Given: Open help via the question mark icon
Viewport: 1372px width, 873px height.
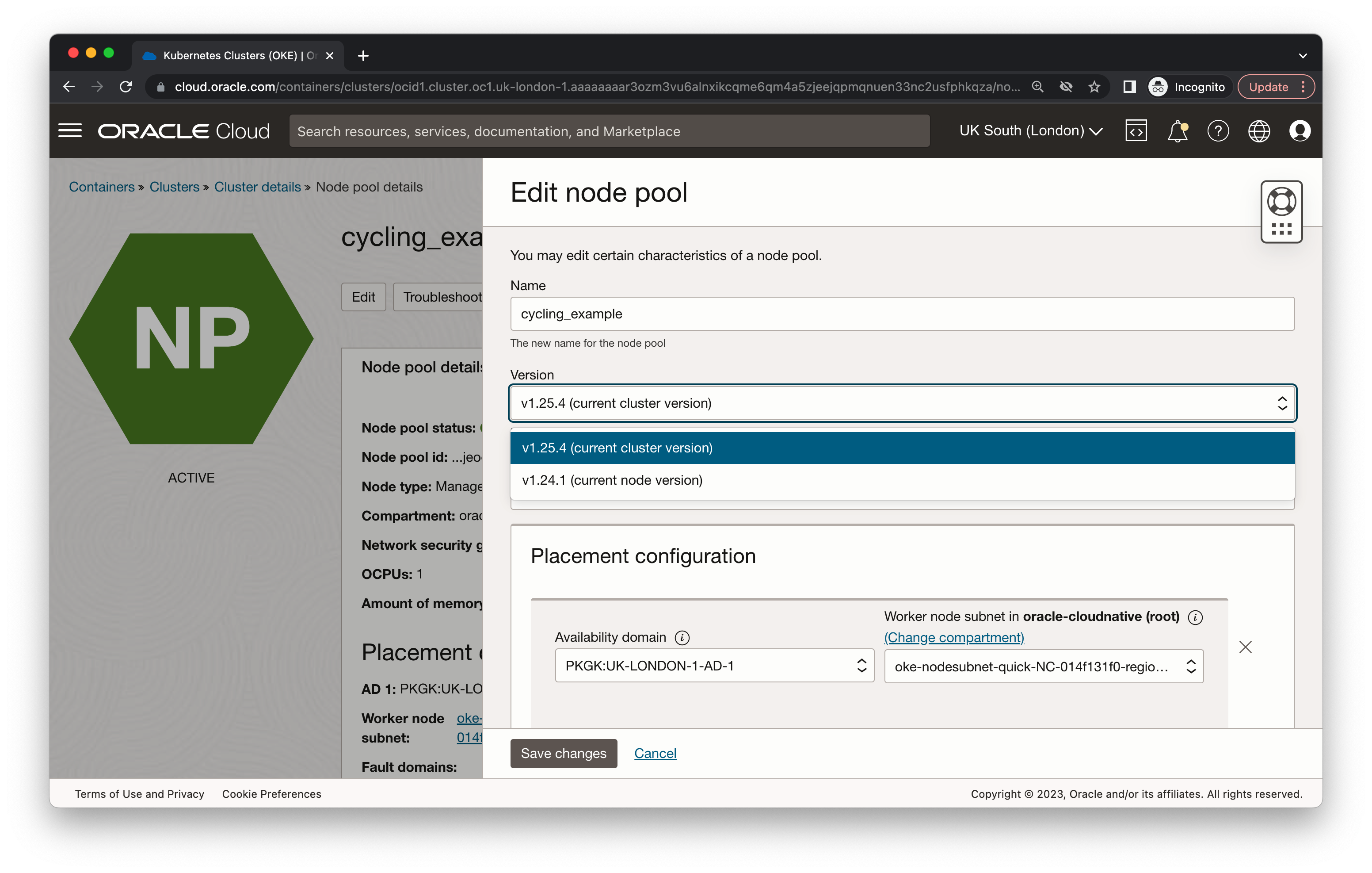Looking at the screenshot, I should [1218, 130].
